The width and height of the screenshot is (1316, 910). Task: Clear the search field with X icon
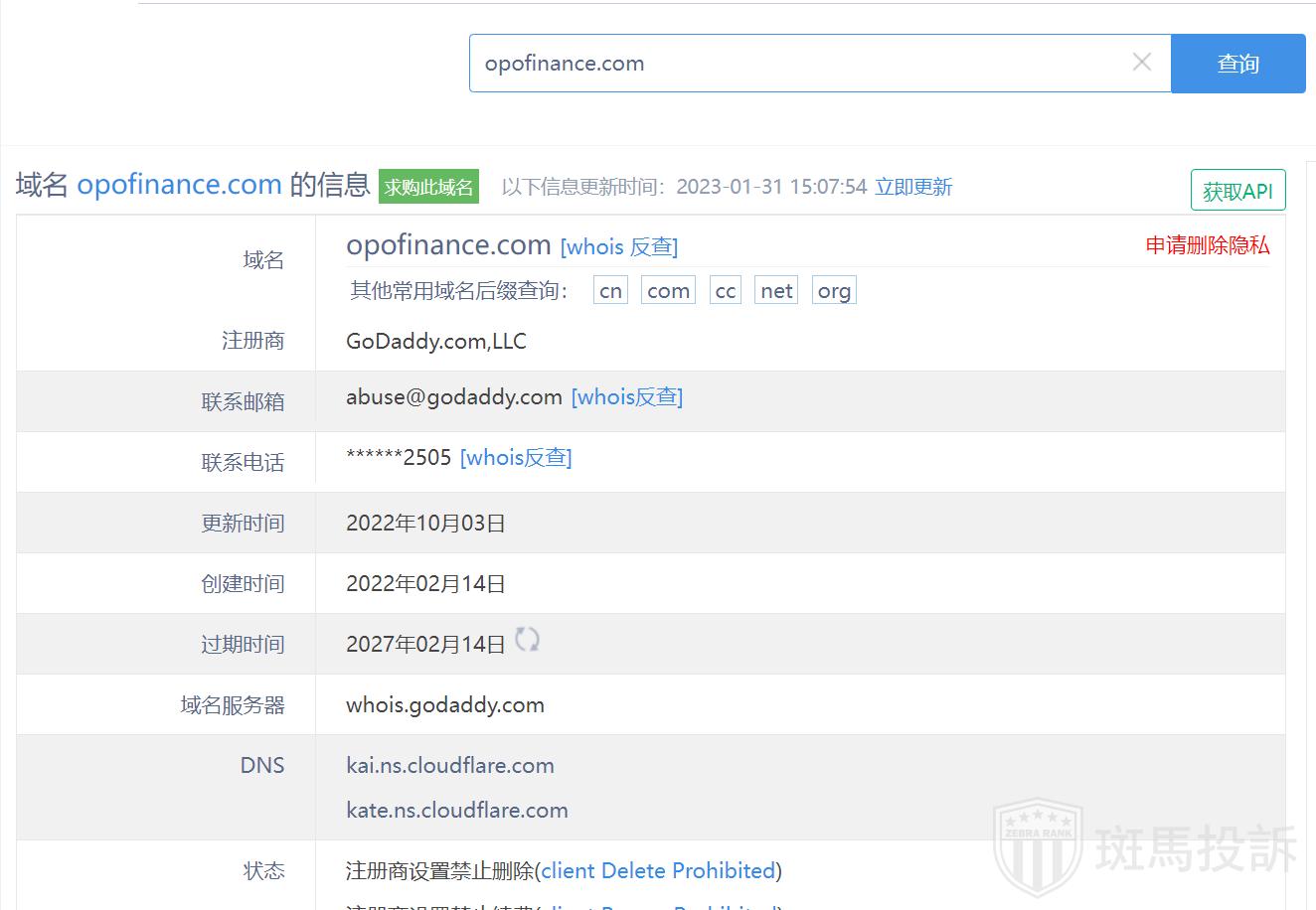pos(1142,63)
